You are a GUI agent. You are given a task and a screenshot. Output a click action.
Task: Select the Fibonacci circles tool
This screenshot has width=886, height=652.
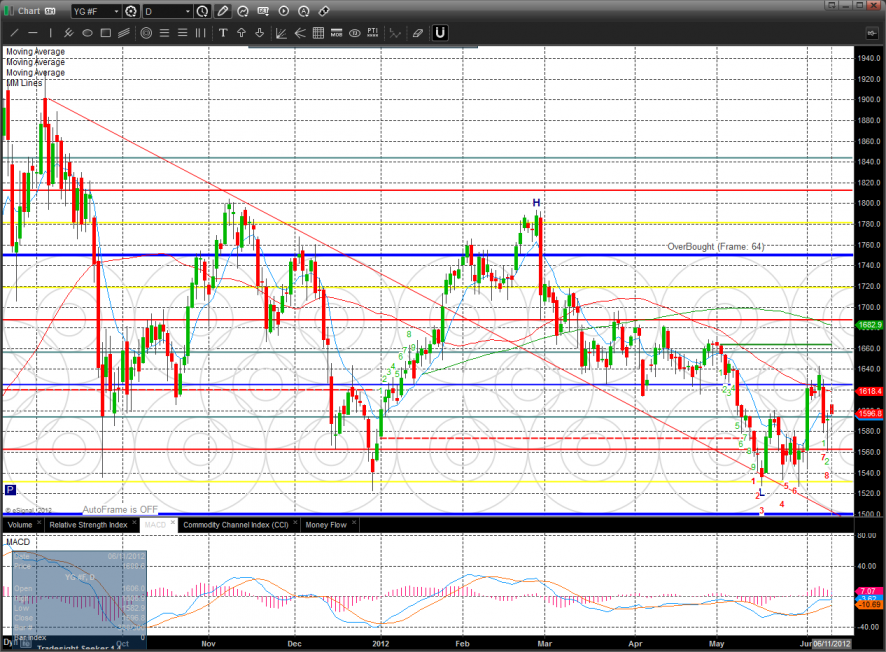(146, 33)
